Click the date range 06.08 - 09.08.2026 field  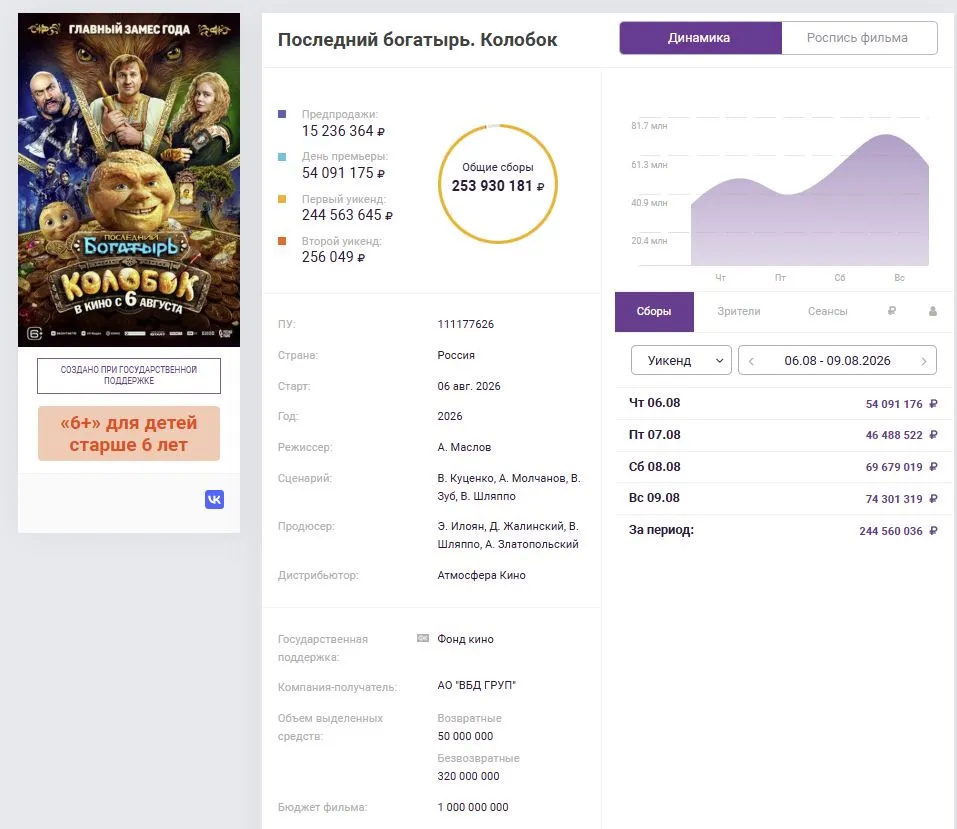837,360
